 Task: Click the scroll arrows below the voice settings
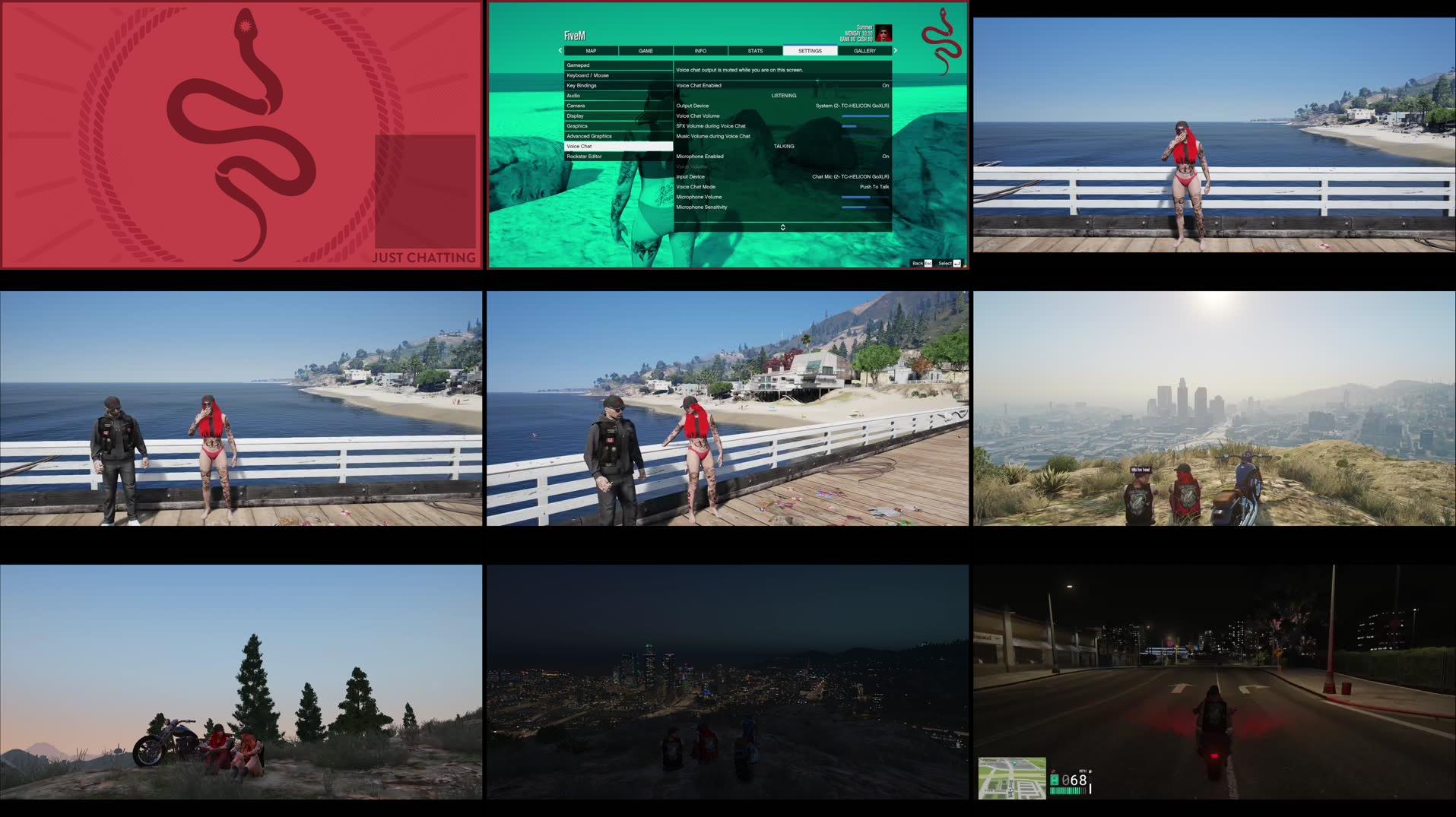(x=782, y=227)
